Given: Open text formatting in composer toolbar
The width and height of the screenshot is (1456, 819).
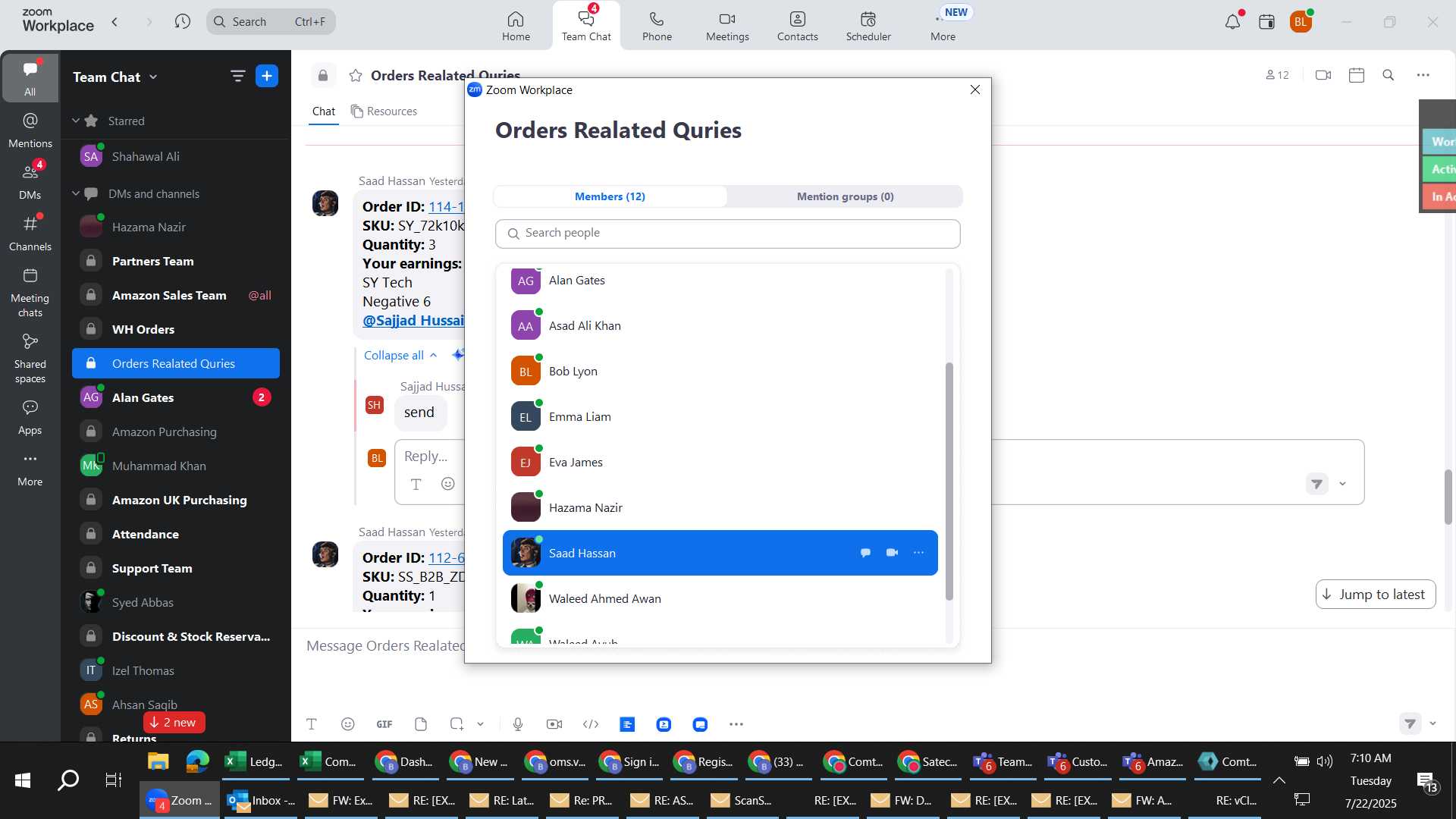Looking at the screenshot, I should point(312,724).
